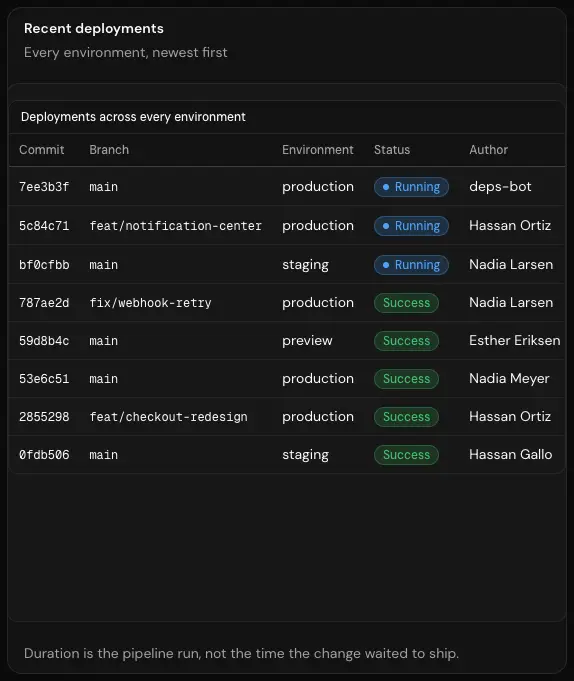Click the Success badge on the preview deployment
Screen dimensions: 574x681
[406, 341]
